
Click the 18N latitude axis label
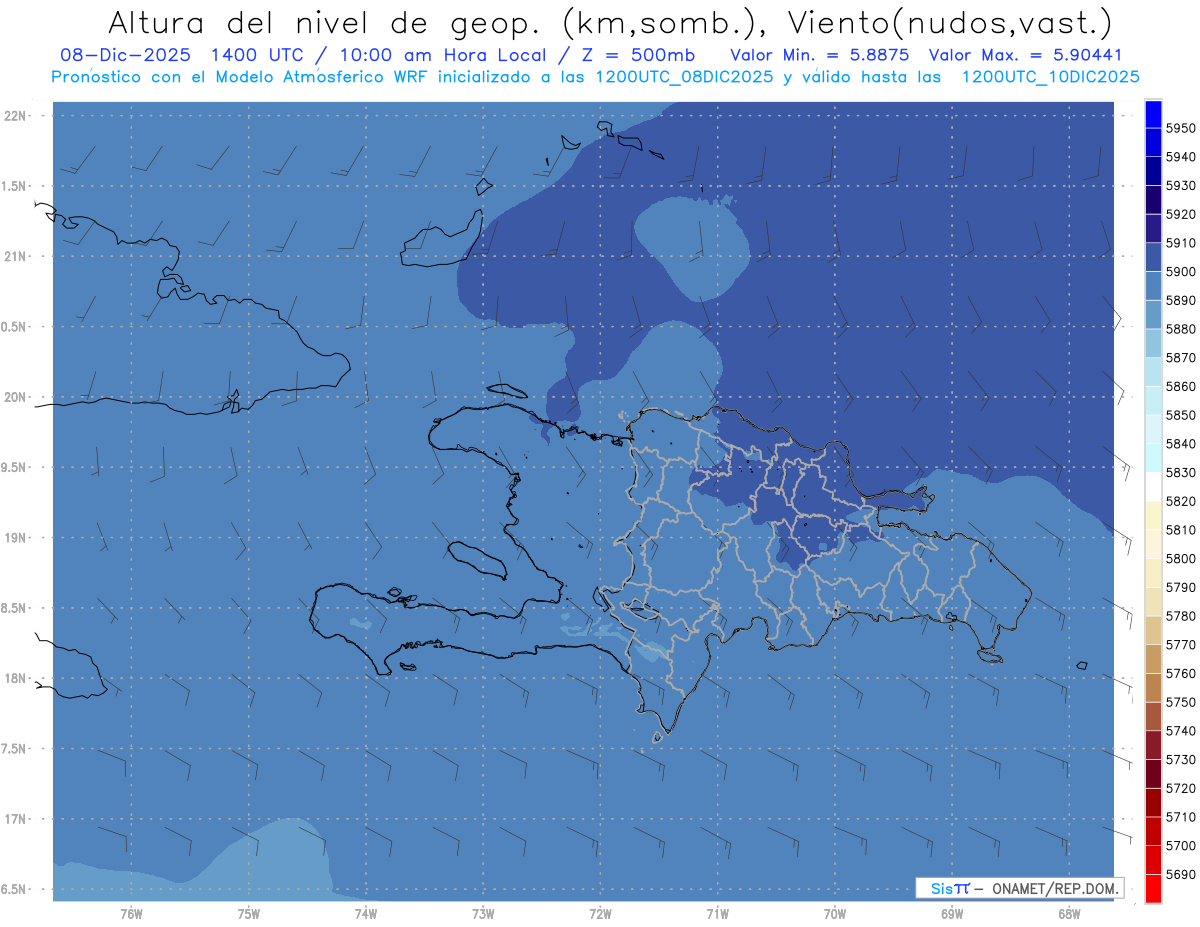pyautogui.click(x=16, y=678)
